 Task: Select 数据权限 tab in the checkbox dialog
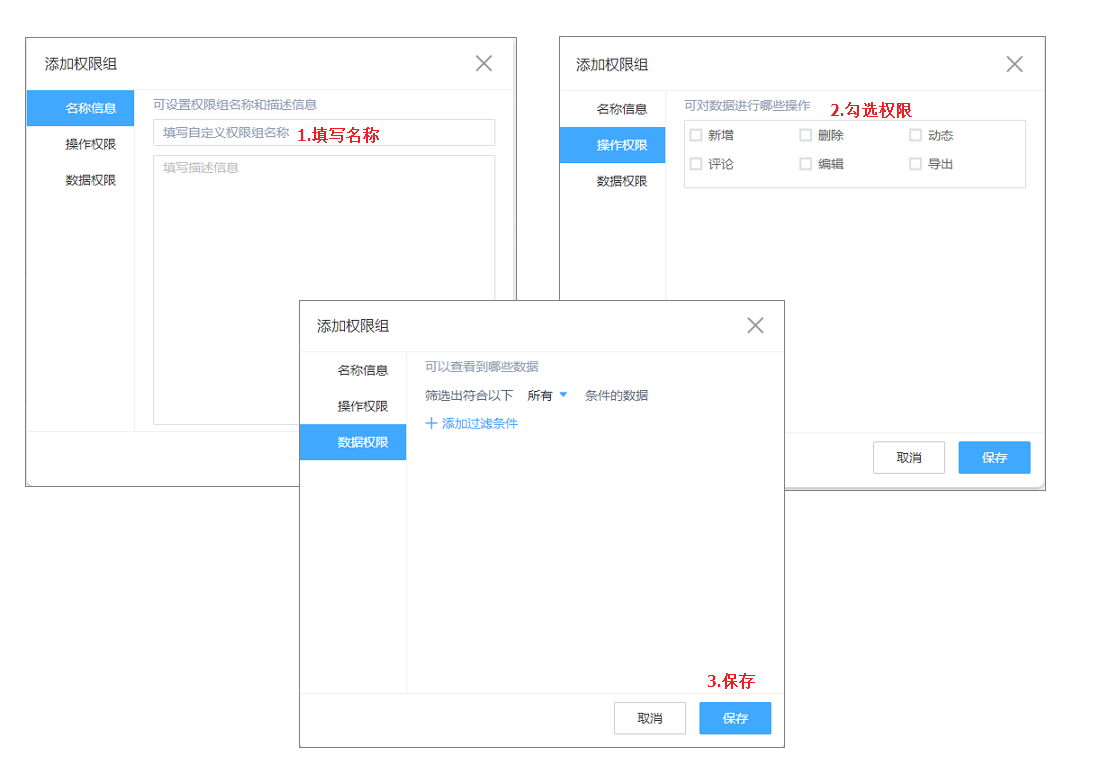click(x=622, y=182)
